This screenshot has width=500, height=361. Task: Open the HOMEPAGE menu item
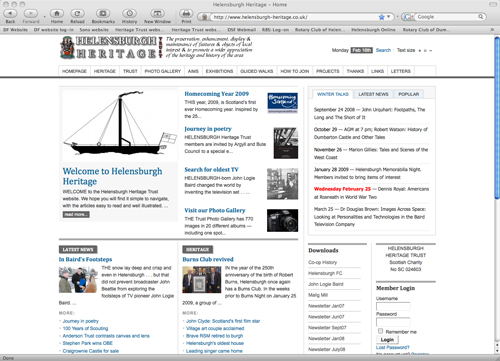(x=74, y=71)
